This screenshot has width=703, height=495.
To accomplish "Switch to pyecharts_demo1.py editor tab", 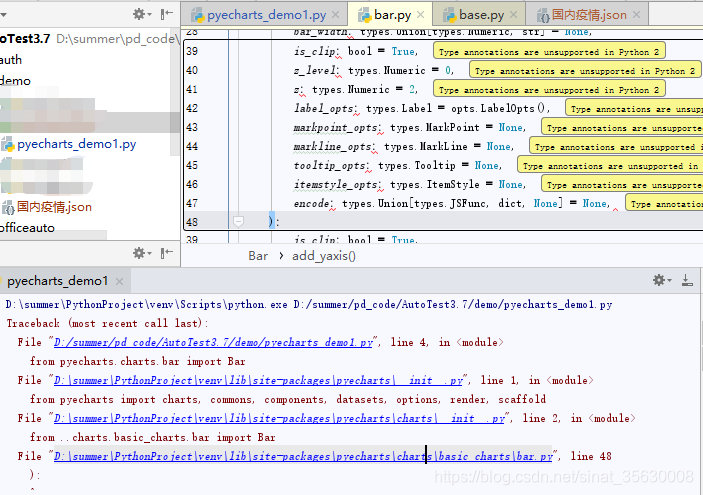I will coord(266,15).
